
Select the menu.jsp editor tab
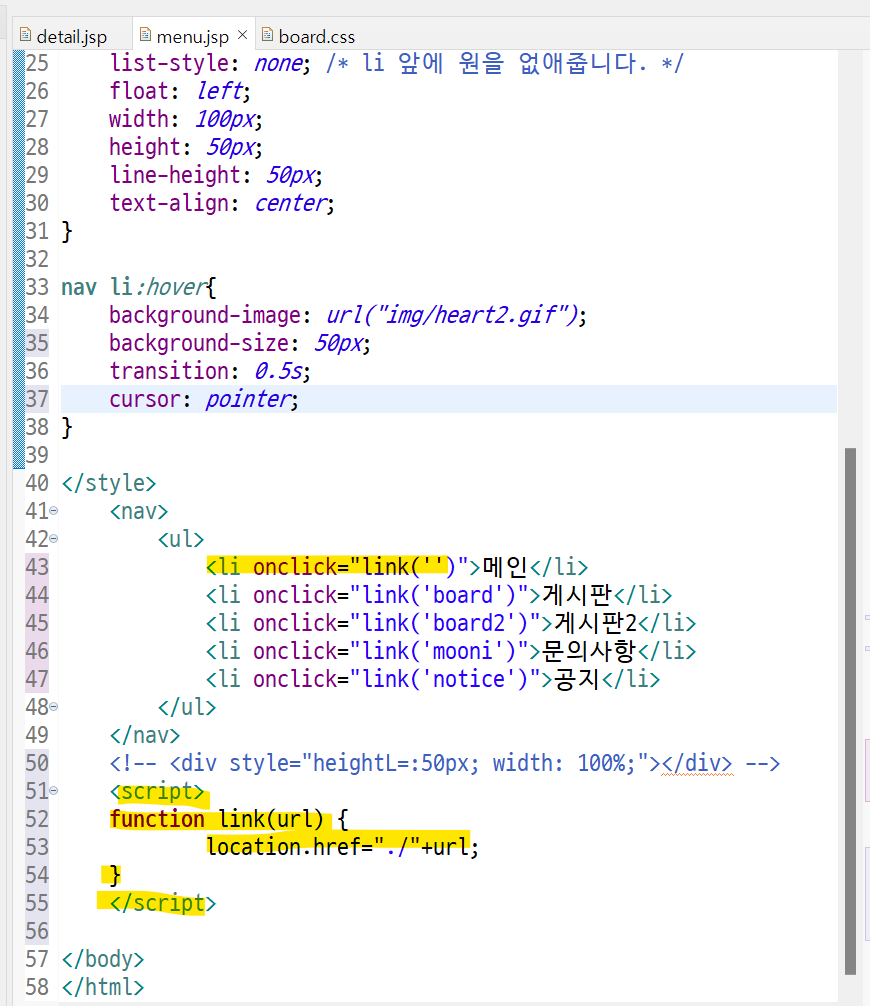(192, 36)
